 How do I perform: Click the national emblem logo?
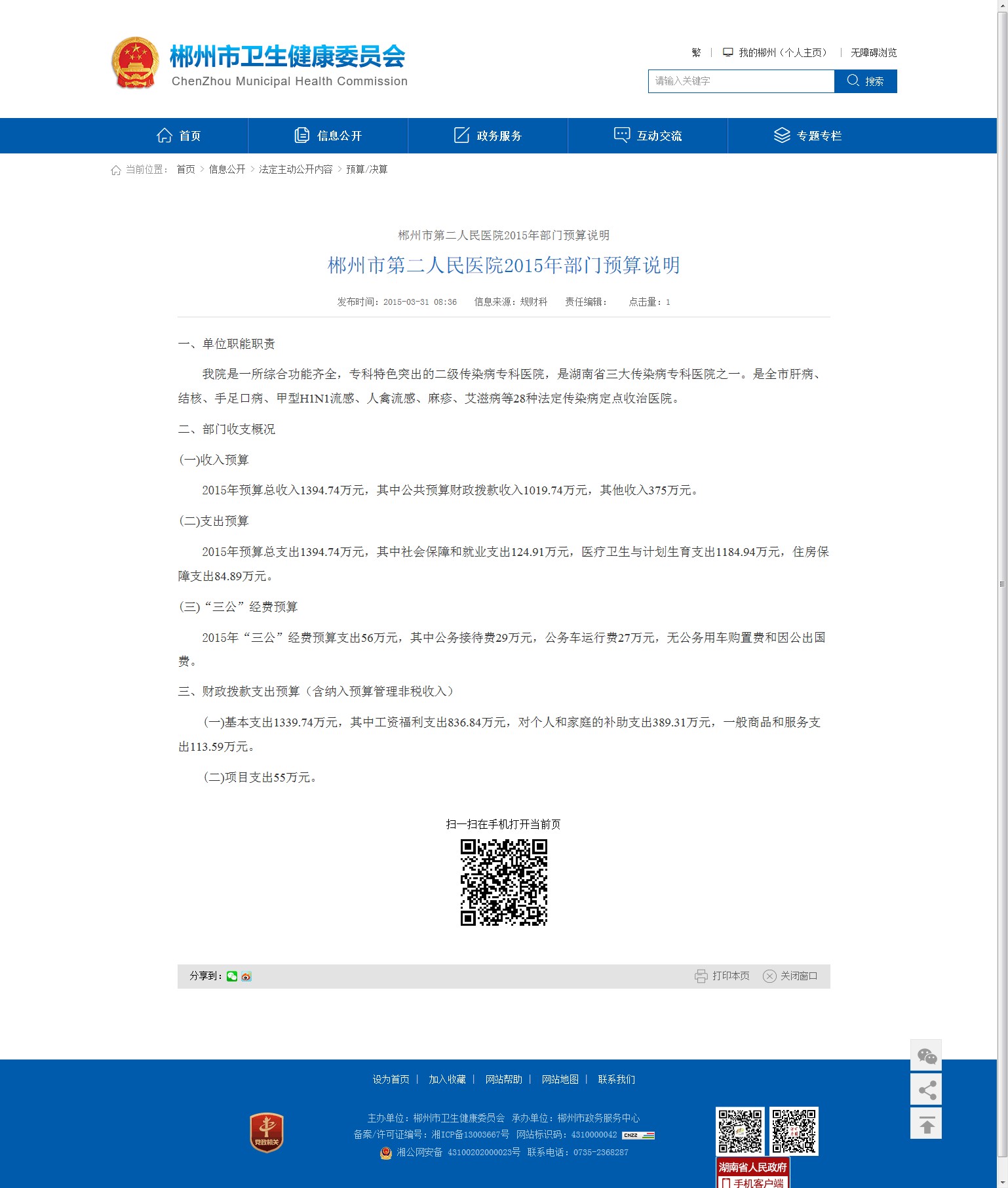pos(135,63)
